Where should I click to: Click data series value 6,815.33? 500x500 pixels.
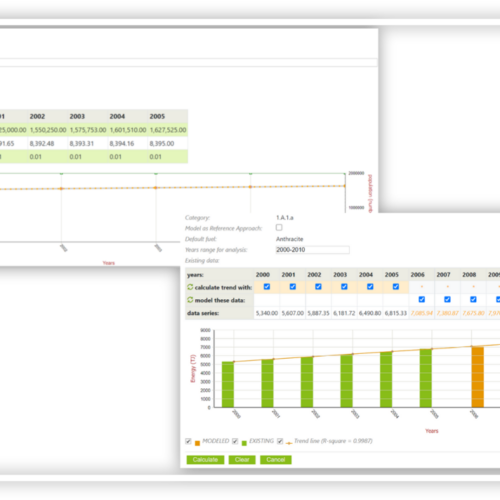point(396,313)
